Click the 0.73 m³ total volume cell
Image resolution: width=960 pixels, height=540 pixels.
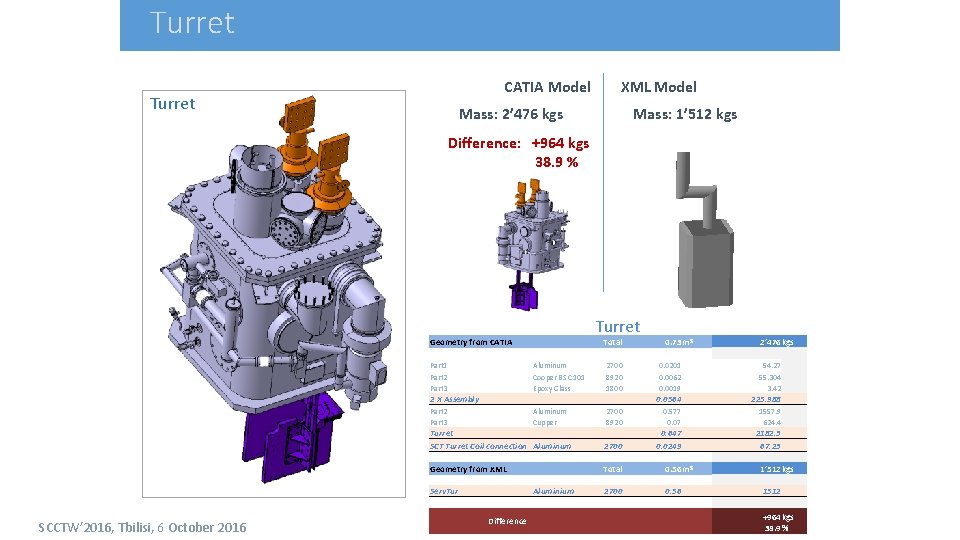(679, 342)
